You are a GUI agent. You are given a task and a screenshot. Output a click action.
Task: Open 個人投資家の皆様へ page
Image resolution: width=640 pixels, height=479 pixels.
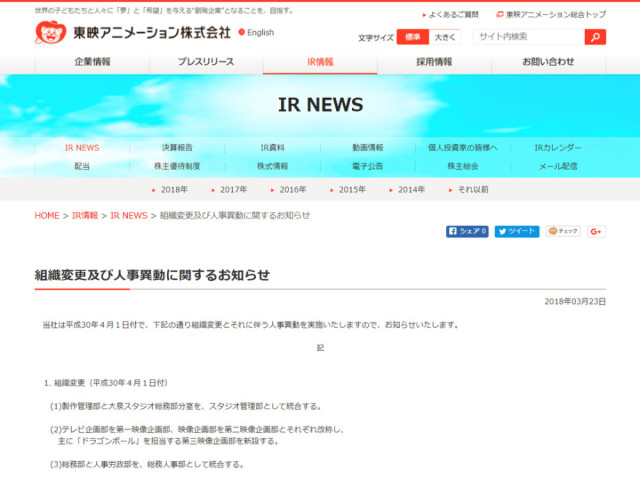tap(463, 148)
